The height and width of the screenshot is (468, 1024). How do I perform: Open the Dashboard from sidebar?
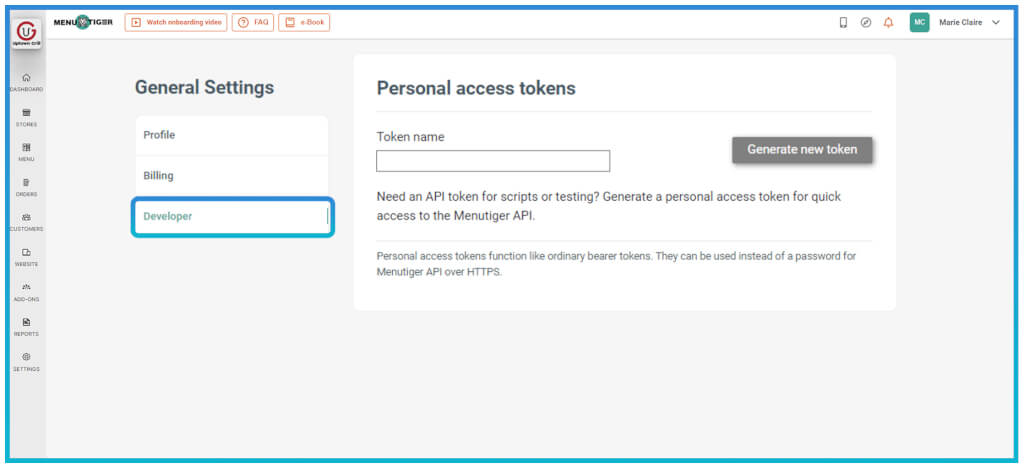(x=26, y=82)
